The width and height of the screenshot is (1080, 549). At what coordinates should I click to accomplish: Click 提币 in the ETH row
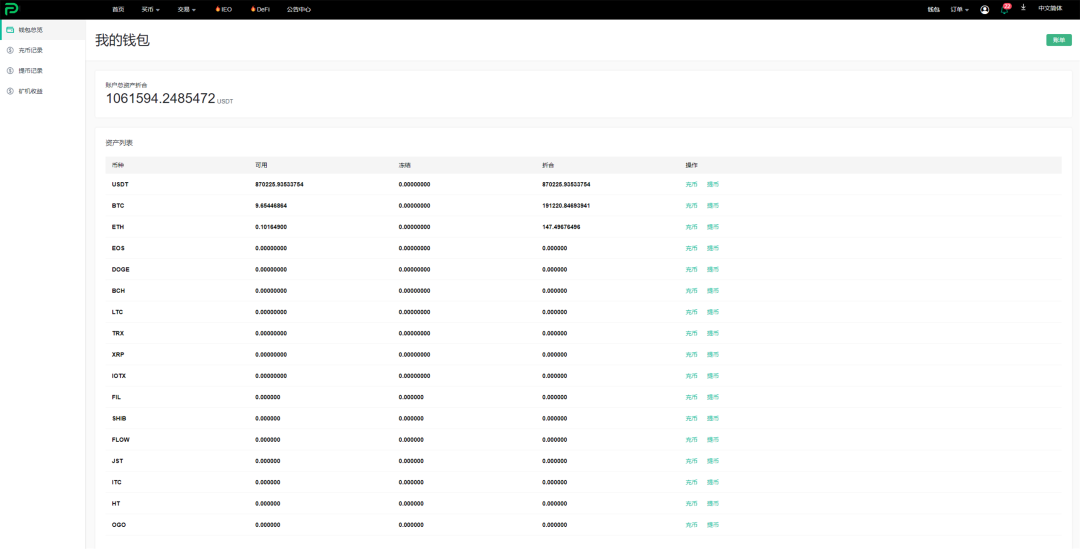coord(713,227)
